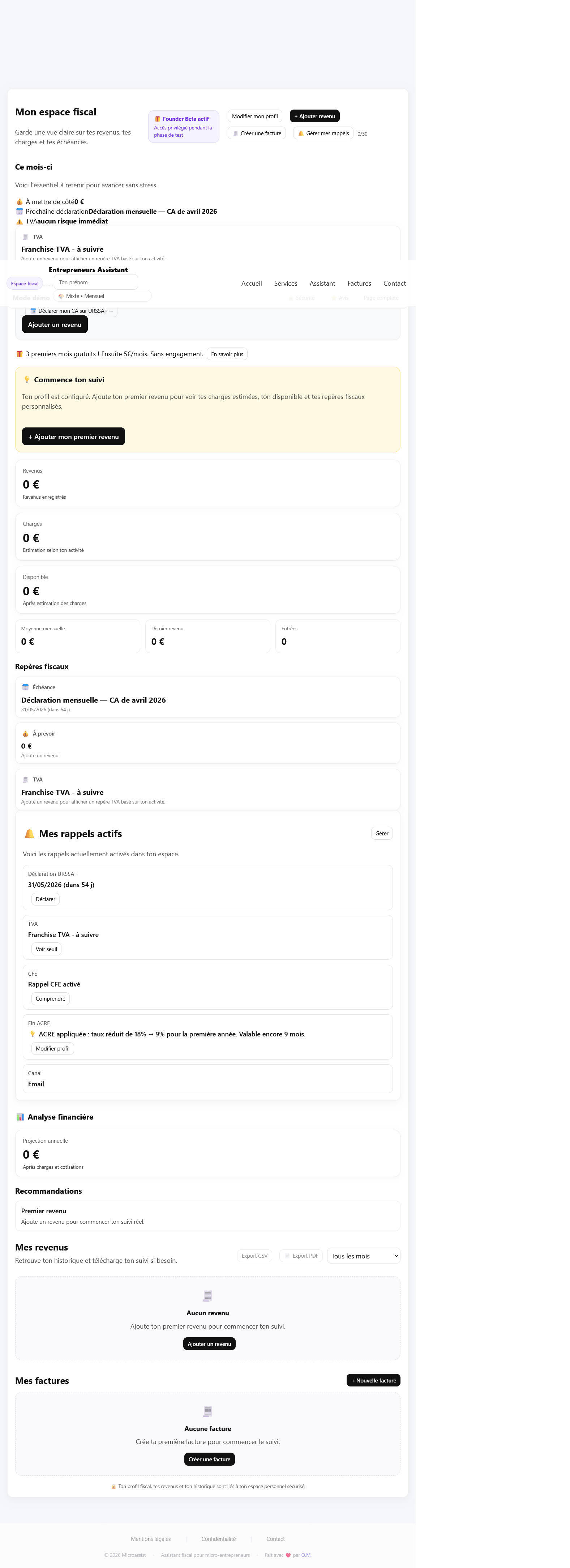This screenshot has width=570, height=1568.
Task: Click the document icon on the Export PDF button
Action: click(287, 1256)
